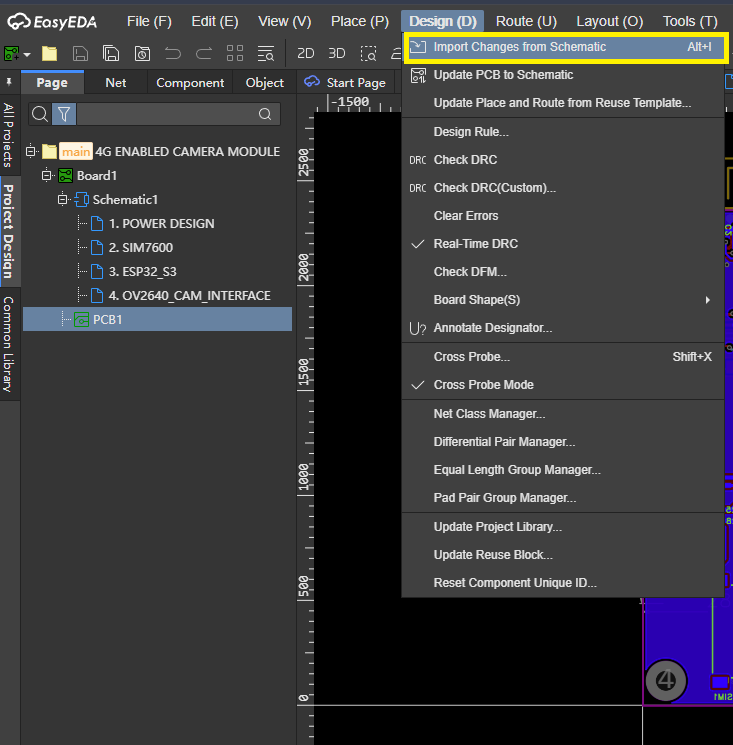Click the open folder toolbar icon
Image resolution: width=733 pixels, height=745 pixels.
point(49,54)
